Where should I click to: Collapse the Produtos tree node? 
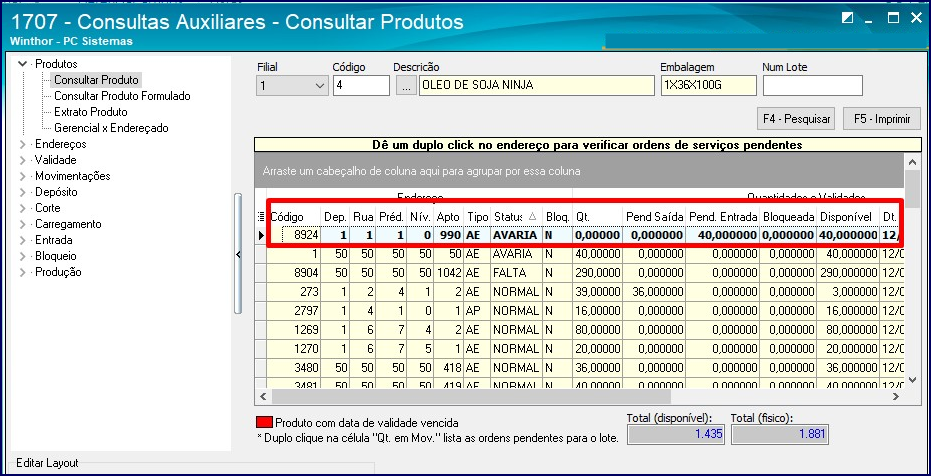tap(23, 64)
